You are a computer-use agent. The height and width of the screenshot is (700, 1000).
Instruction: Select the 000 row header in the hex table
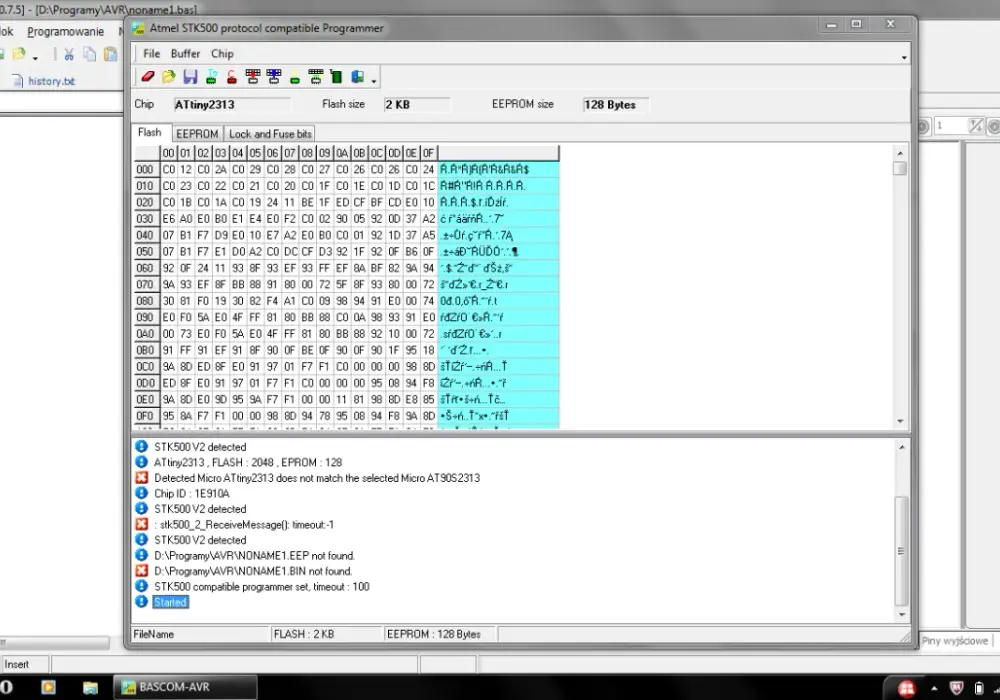(x=146, y=169)
